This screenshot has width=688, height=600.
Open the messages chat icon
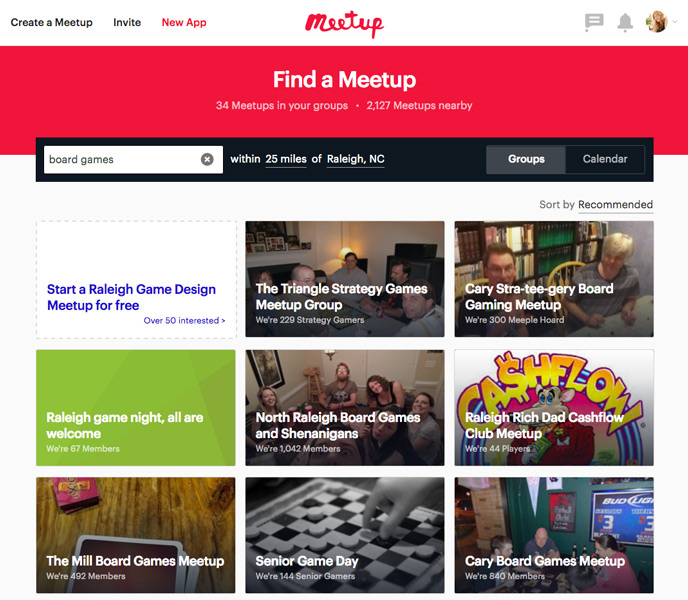point(594,22)
